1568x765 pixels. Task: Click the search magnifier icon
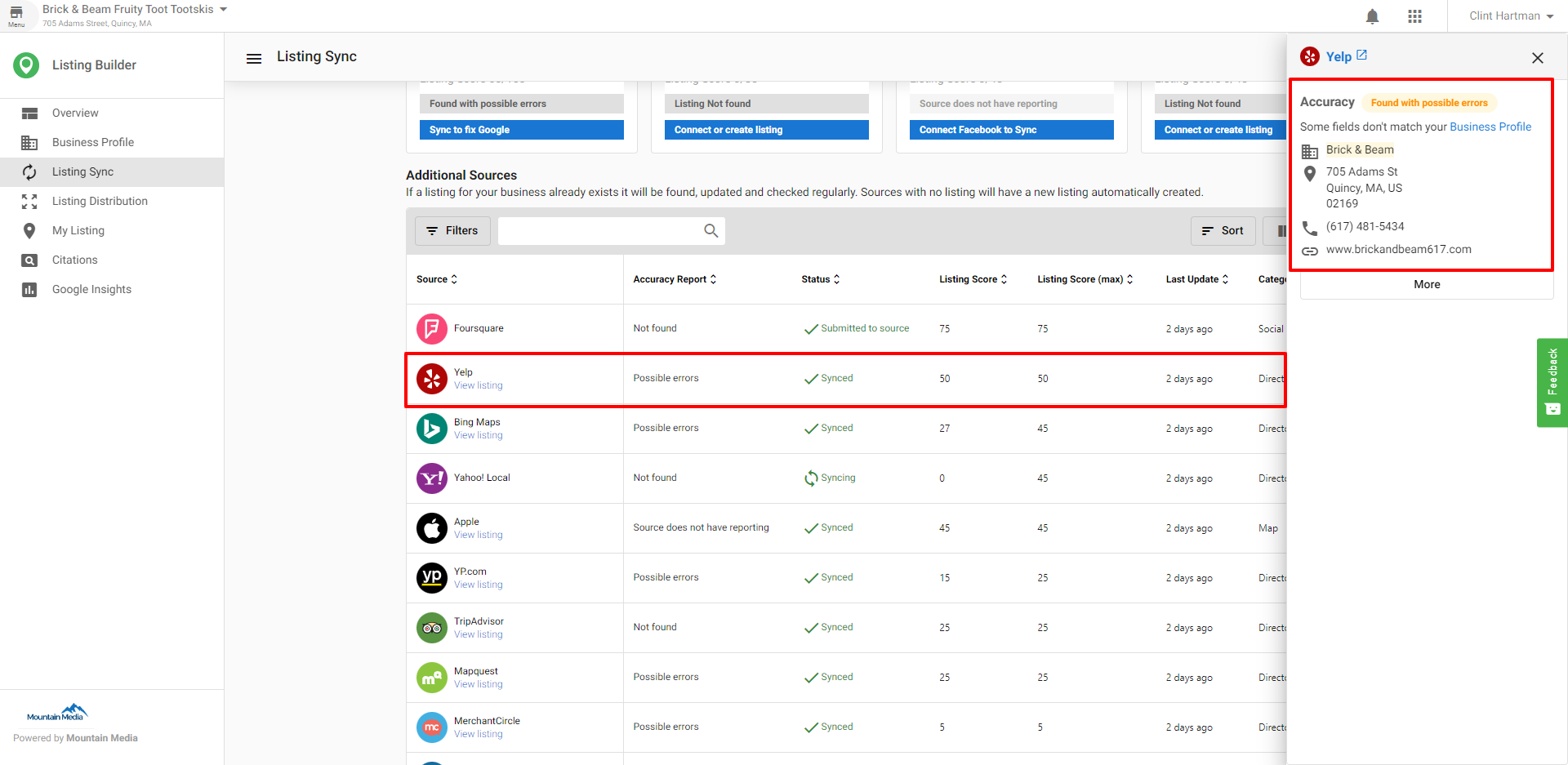(x=710, y=231)
